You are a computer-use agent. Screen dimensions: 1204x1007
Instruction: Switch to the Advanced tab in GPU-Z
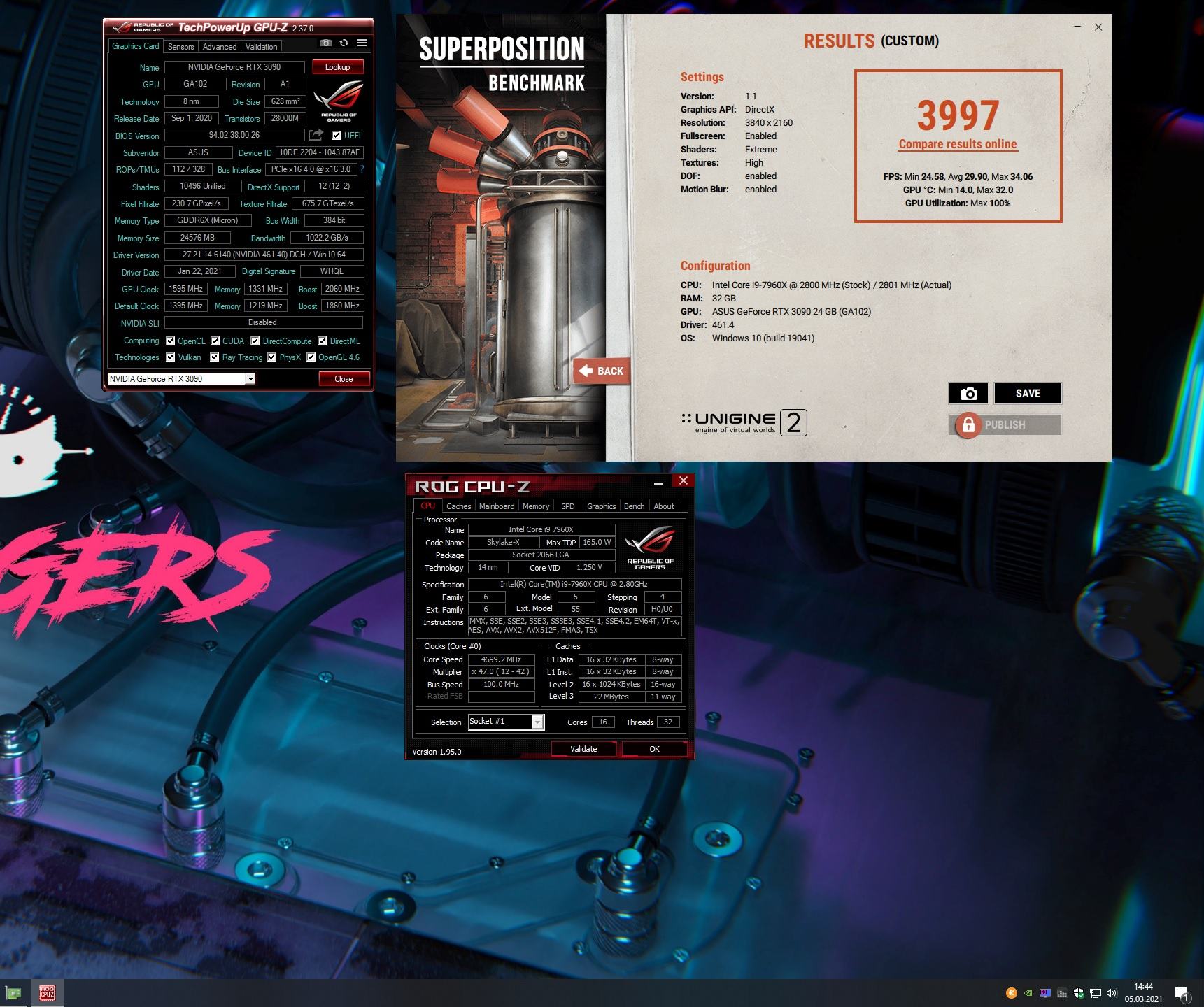[220, 47]
